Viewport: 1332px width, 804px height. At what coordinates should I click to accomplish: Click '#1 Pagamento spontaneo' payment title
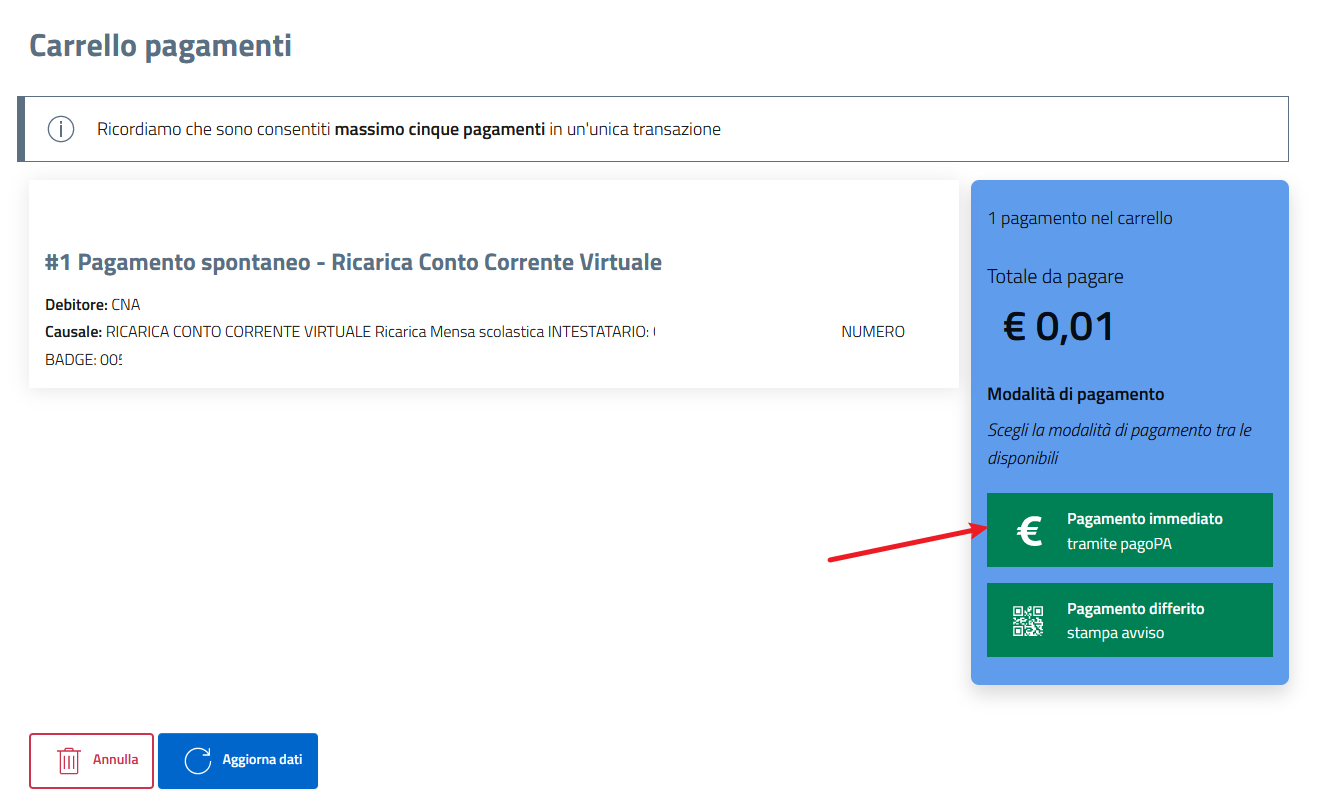tap(353, 262)
